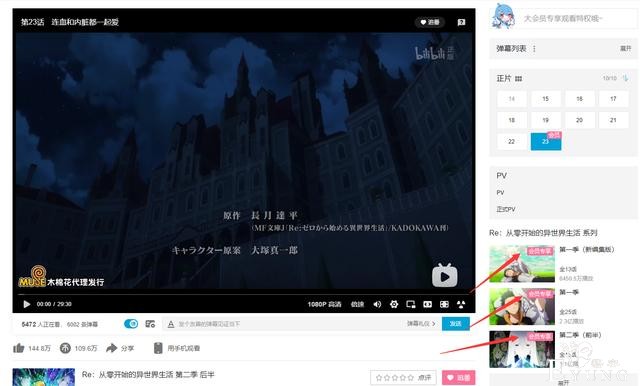Give coins with the coin icon
Image resolution: width=640 pixels, height=386 pixels.
click(x=65, y=348)
